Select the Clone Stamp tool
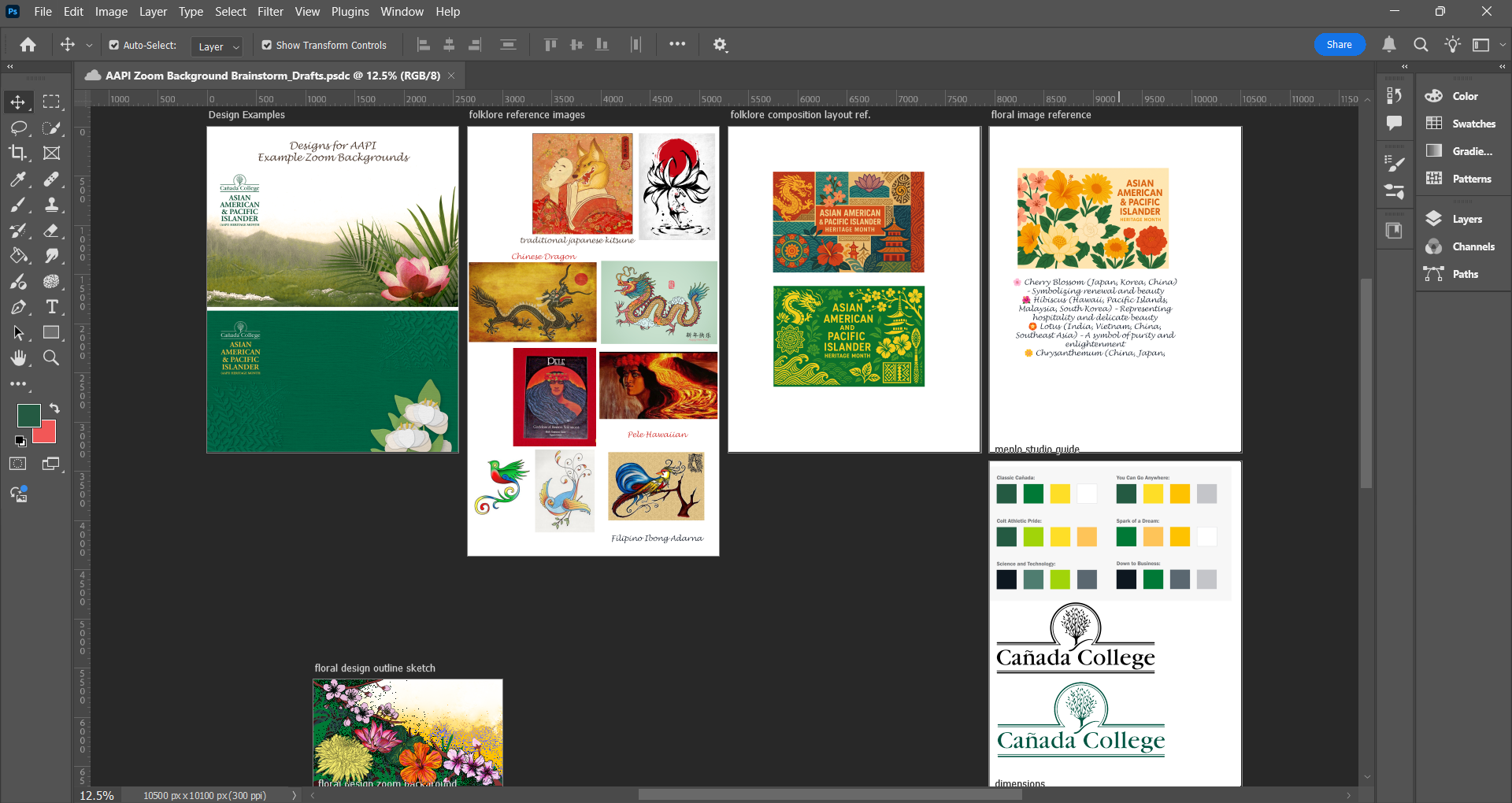1512x803 pixels. (x=51, y=205)
